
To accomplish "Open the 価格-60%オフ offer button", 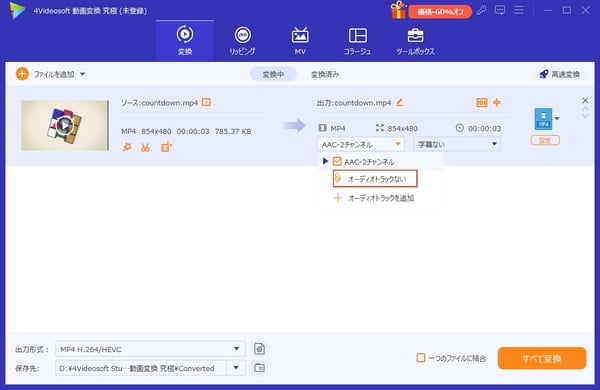I will coord(440,12).
